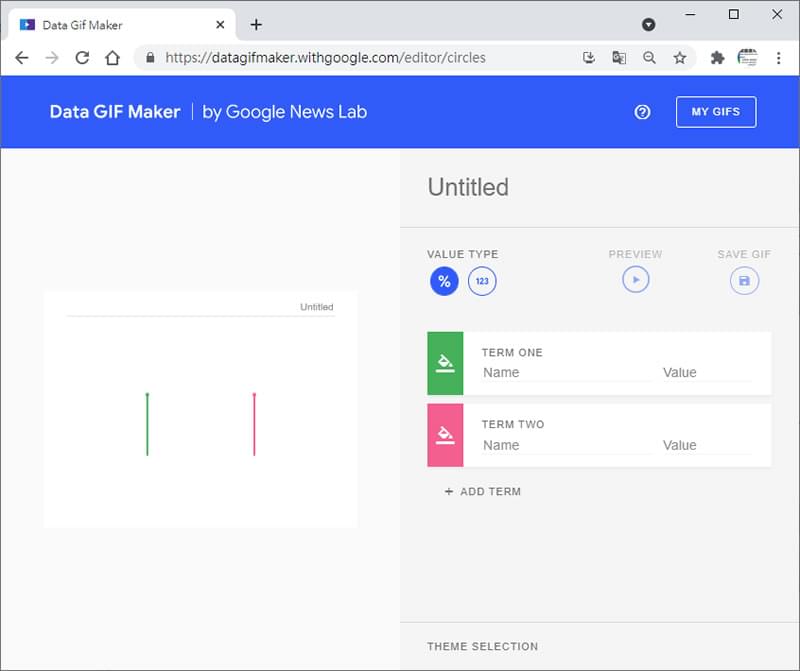Focus the Term Two Name field
The image size is (800, 671).
point(566,445)
